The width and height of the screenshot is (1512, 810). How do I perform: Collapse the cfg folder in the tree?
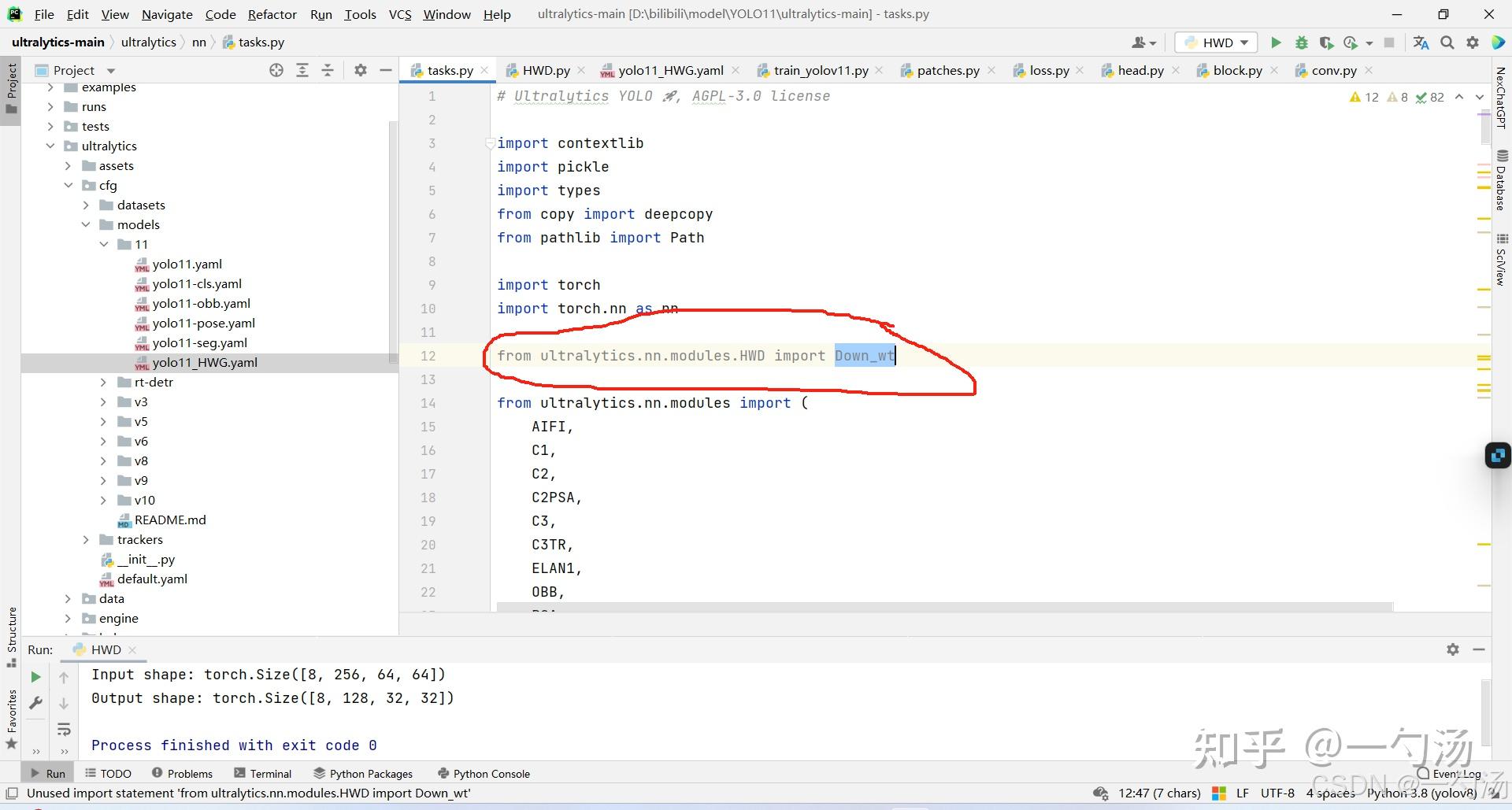(x=69, y=186)
